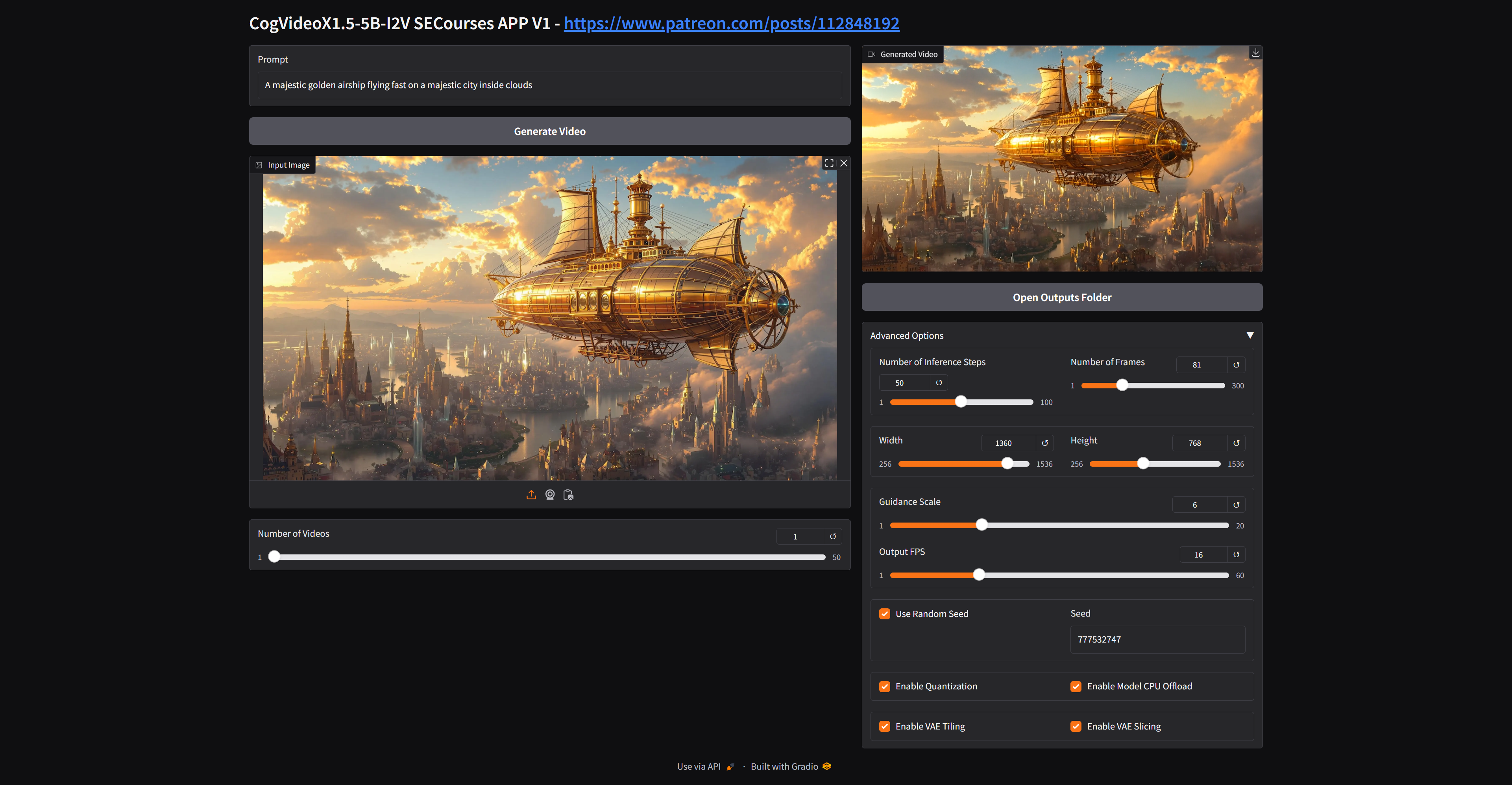
Task: Capture an input image from webcam
Action: click(549, 495)
